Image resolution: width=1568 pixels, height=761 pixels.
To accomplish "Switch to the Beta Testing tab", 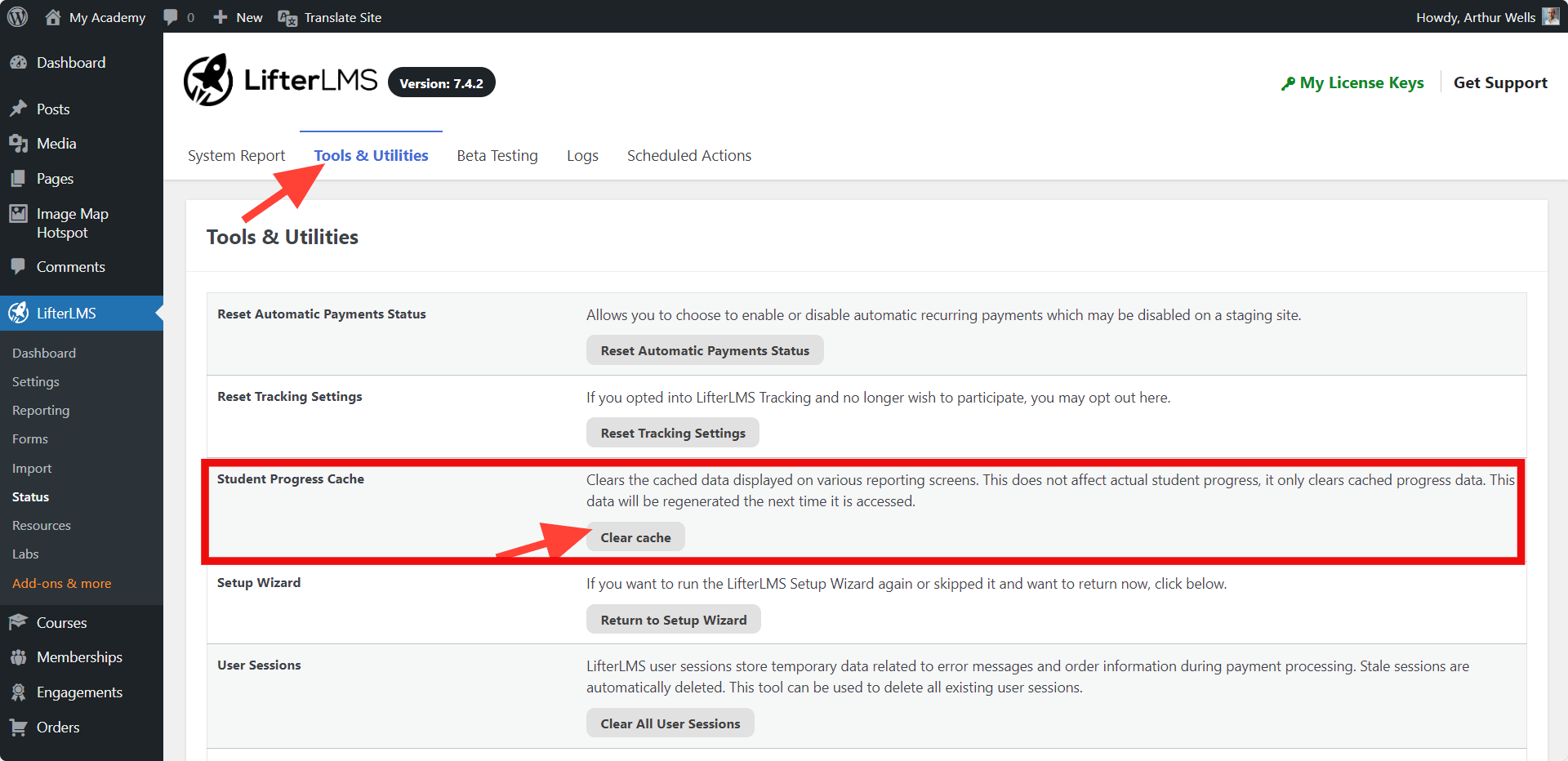I will click(x=497, y=155).
